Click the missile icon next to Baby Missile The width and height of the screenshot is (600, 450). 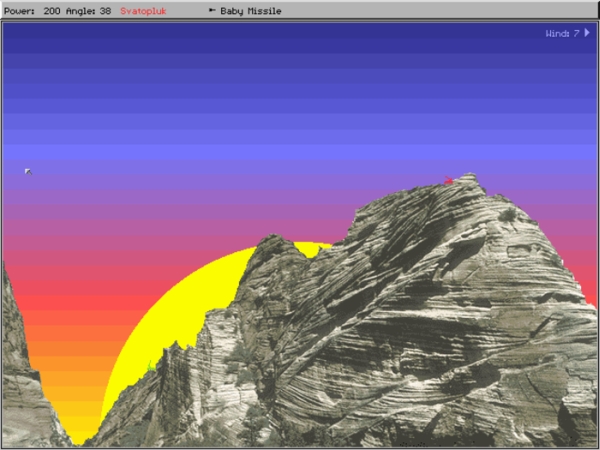212,10
